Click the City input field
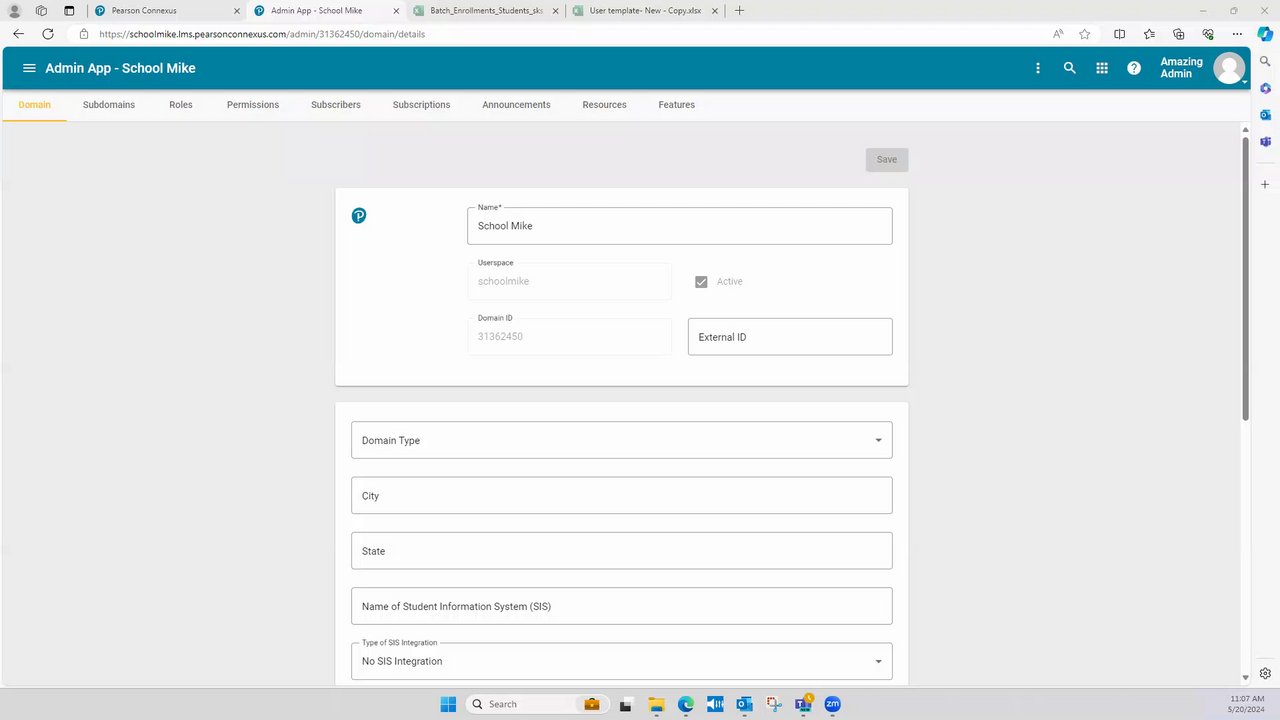 tap(621, 496)
